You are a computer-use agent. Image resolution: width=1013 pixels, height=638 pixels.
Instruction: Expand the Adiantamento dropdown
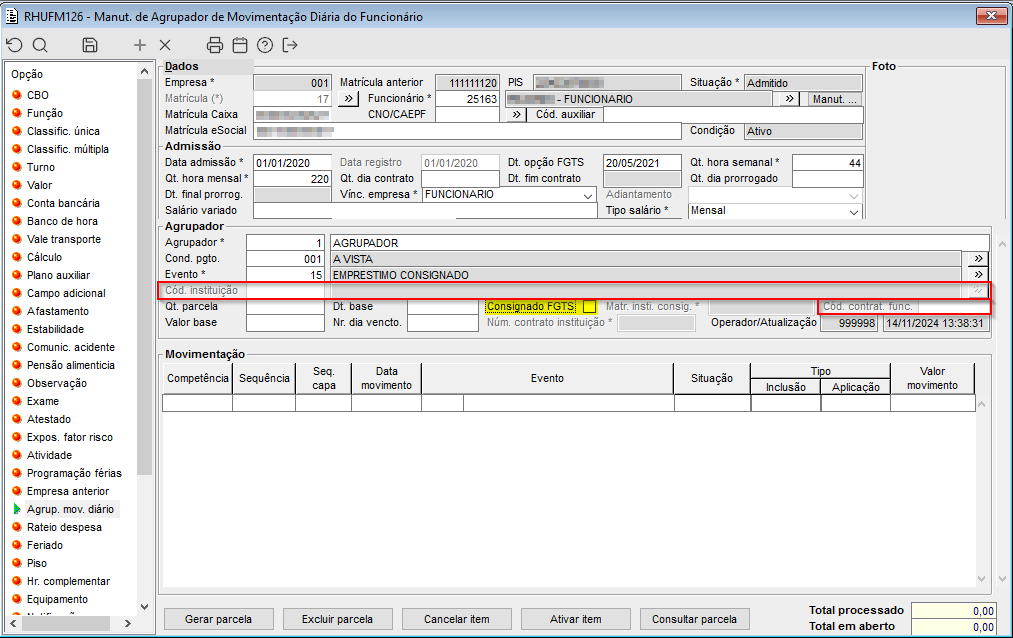(853, 195)
